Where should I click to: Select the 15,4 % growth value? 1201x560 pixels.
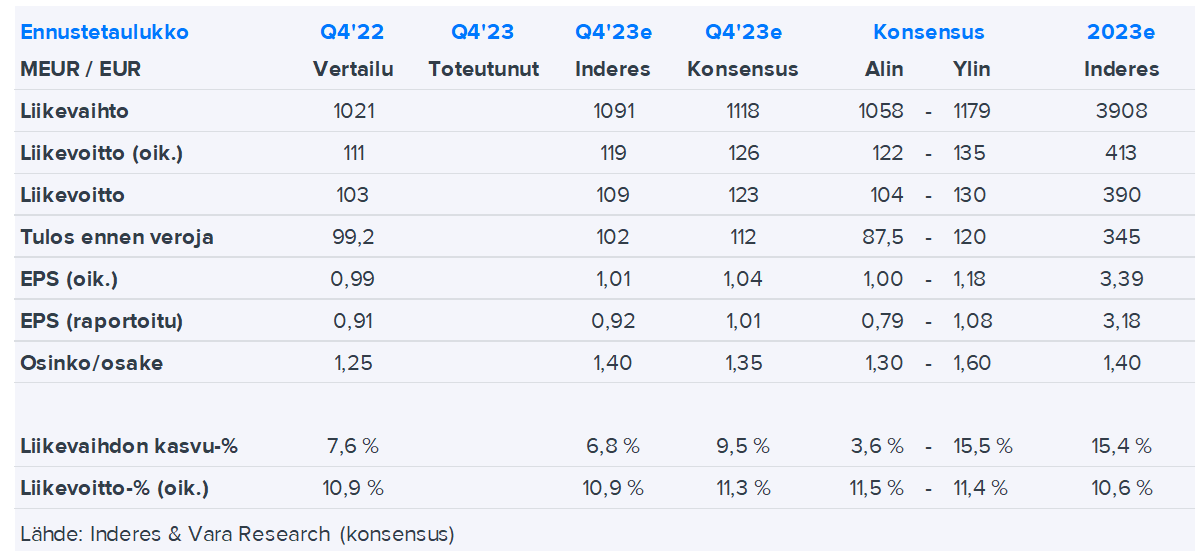click(1121, 446)
